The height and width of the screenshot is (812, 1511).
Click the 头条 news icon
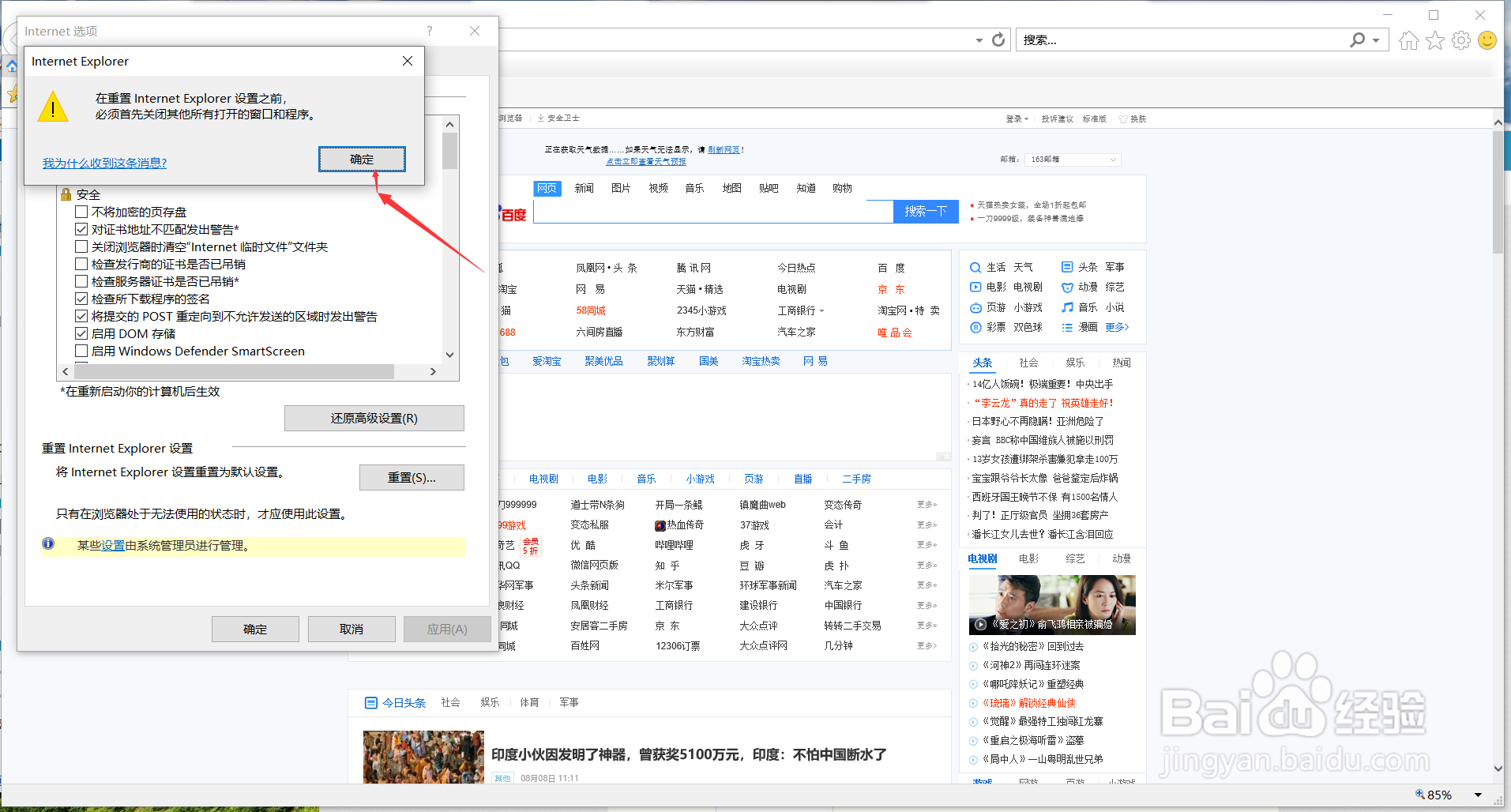tap(1067, 267)
